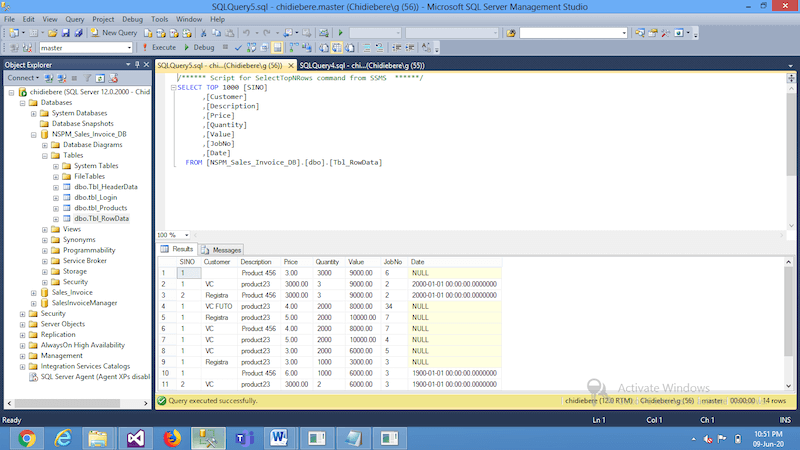The width and height of the screenshot is (800, 450).
Task: Open the Tools menu
Action: (x=159, y=19)
